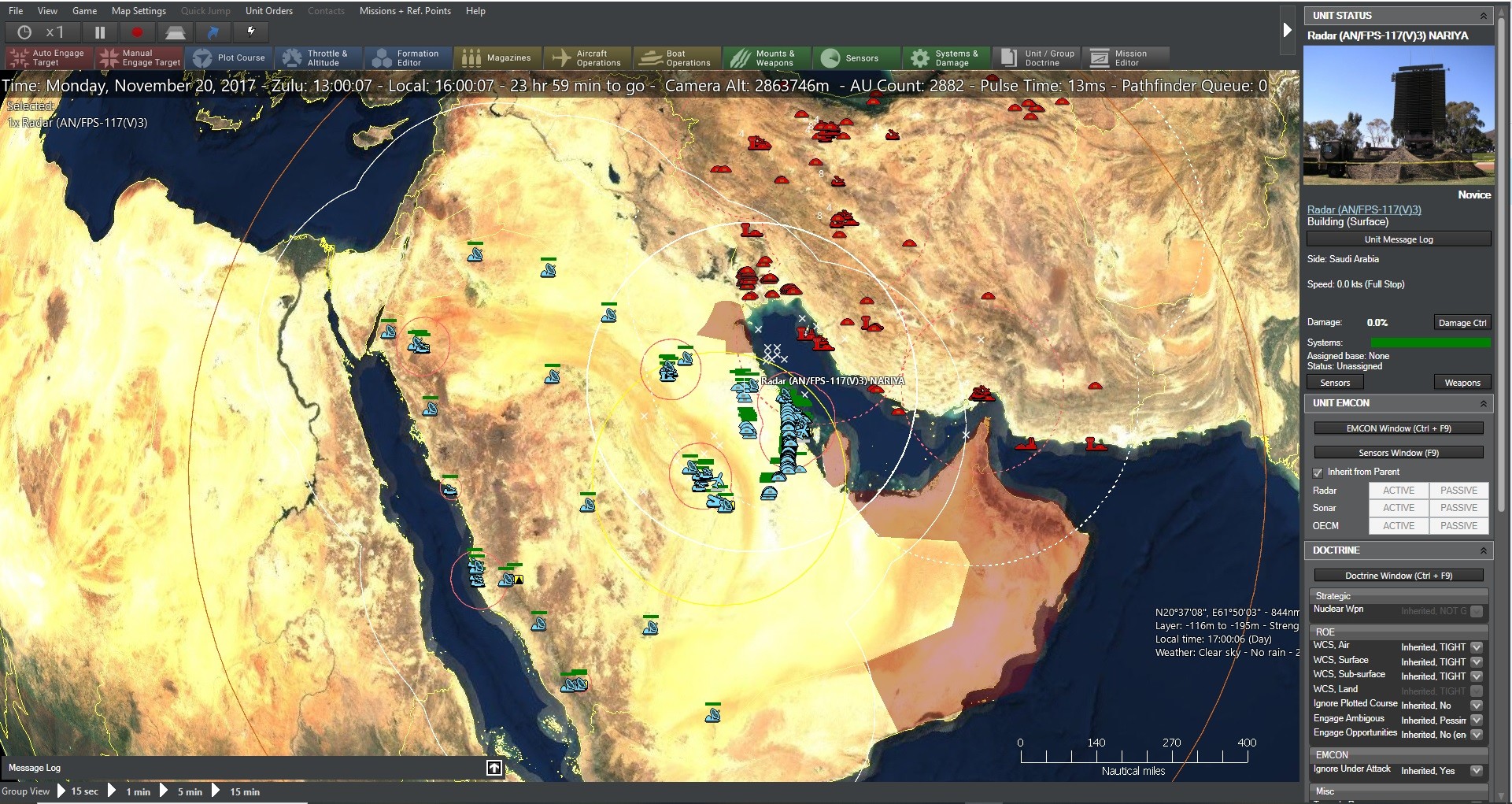
Task: Open the Plot Course tool
Action: coord(229,57)
